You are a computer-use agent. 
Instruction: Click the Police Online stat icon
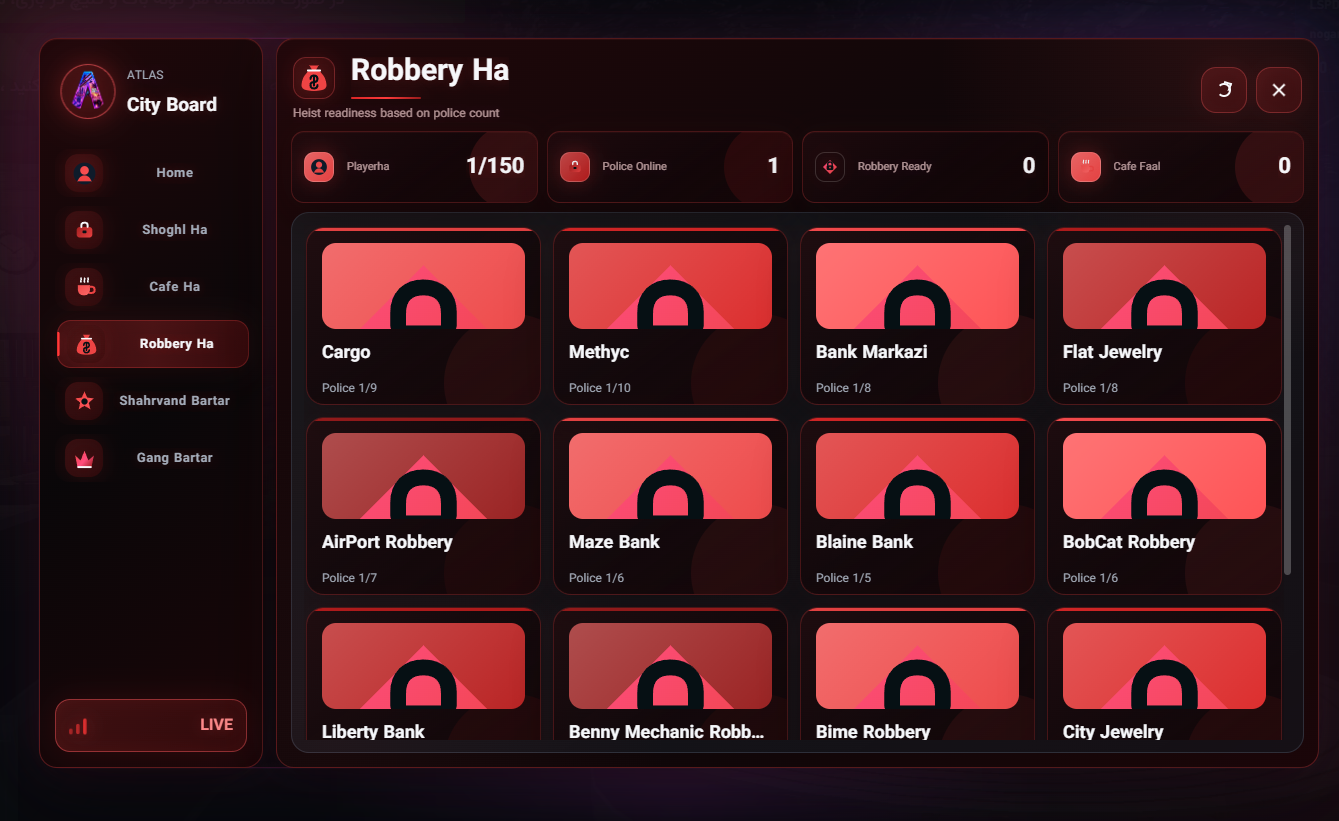[x=575, y=167]
